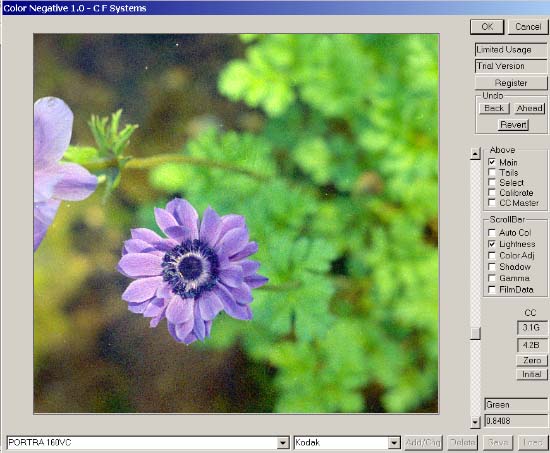
Task: Click the Trial Version notice field
Action: click(x=511, y=66)
